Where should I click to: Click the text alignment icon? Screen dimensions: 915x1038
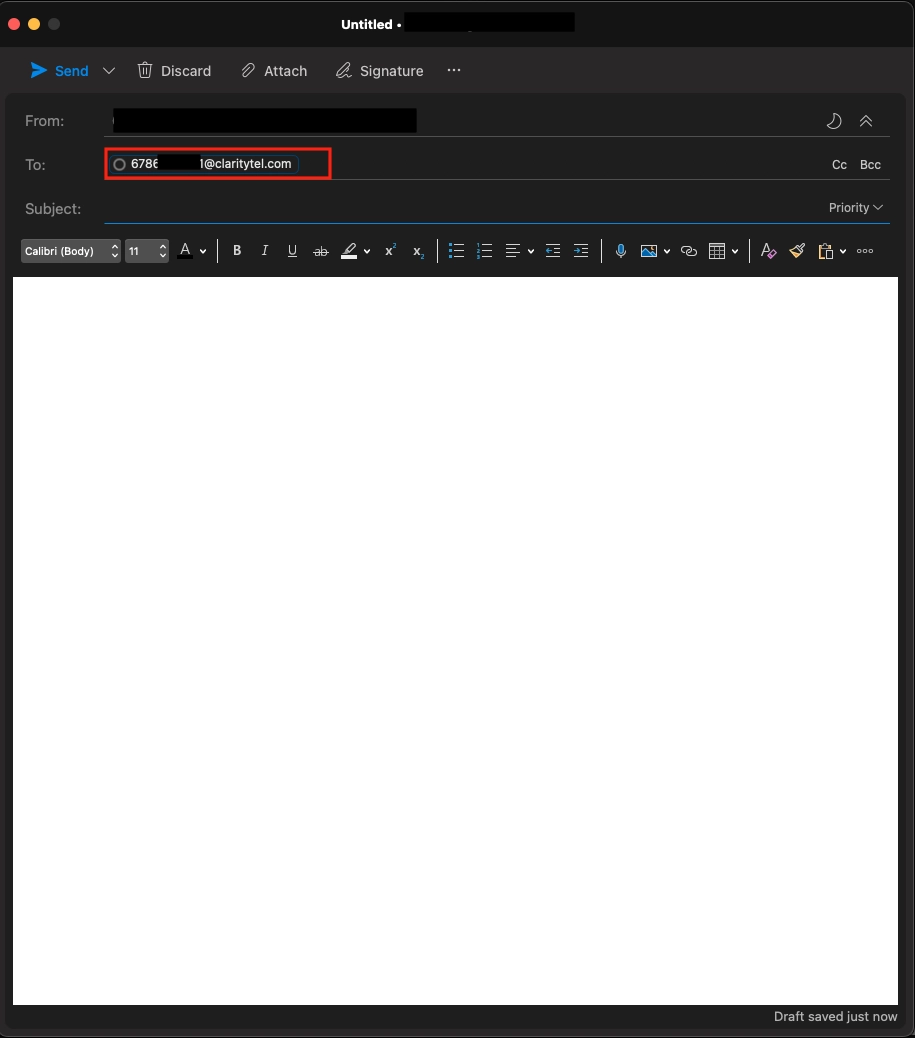point(512,251)
